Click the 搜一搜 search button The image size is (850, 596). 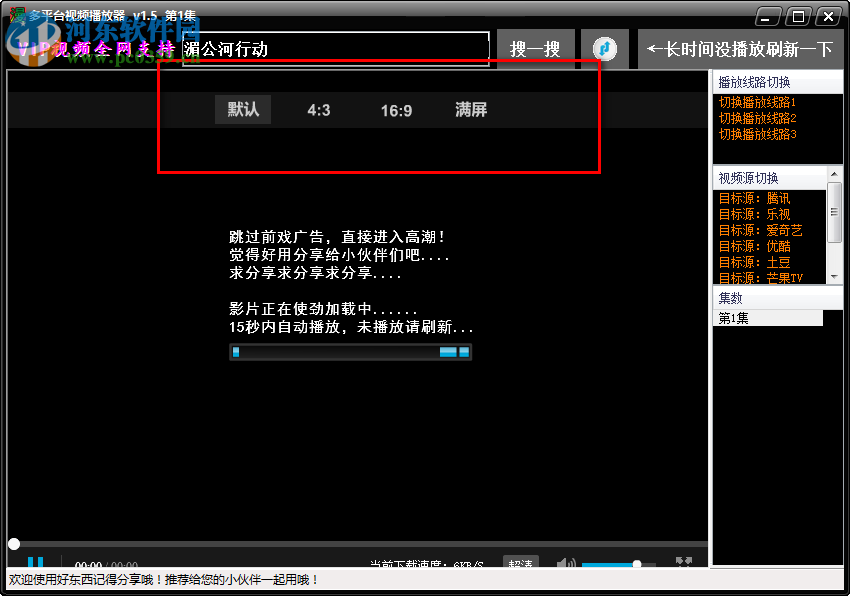coord(536,48)
